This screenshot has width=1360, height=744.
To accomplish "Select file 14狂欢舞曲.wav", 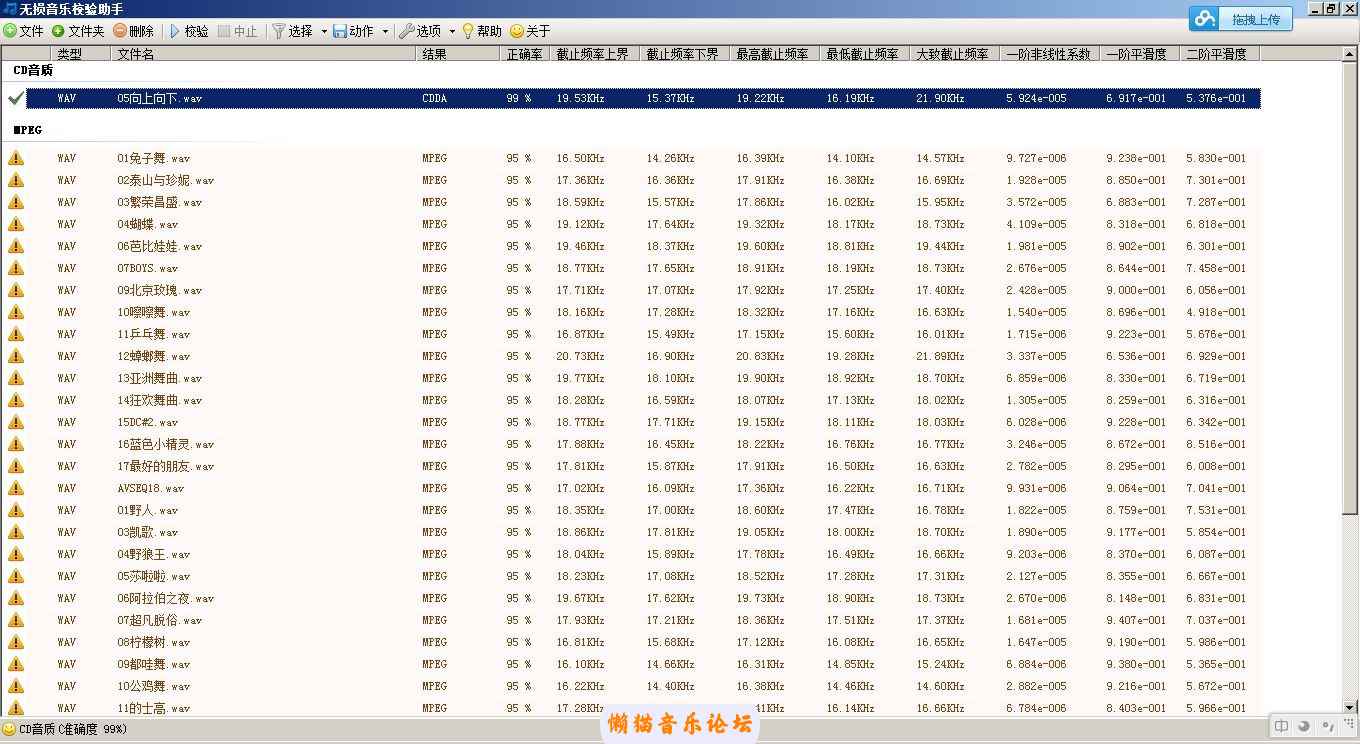I will [x=159, y=400].
